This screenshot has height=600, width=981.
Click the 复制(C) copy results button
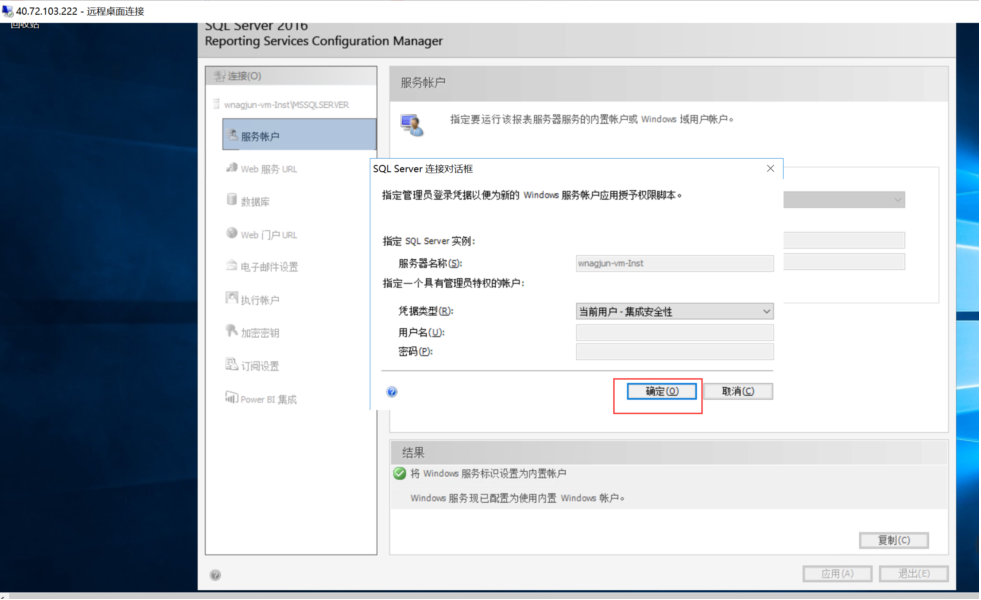[x=894, y=539]
